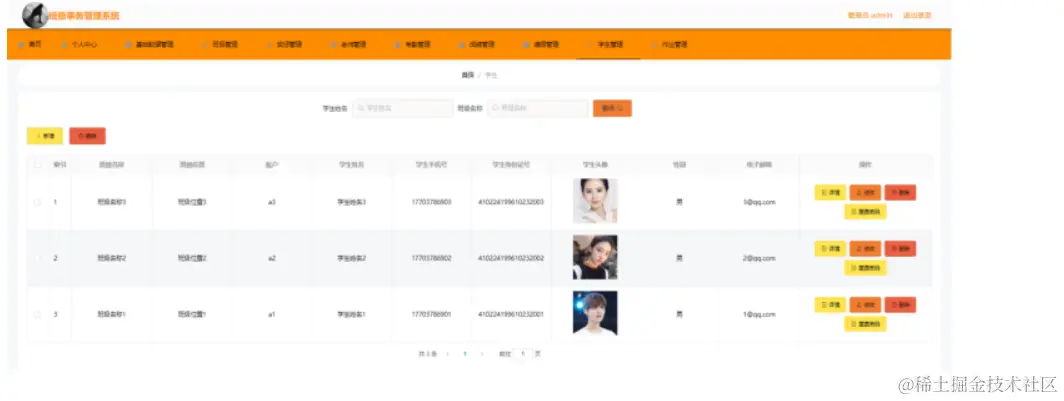Open the student photo in the a2 row
Viewport: 1064px width, 401px height.
(x=595, y=257)
